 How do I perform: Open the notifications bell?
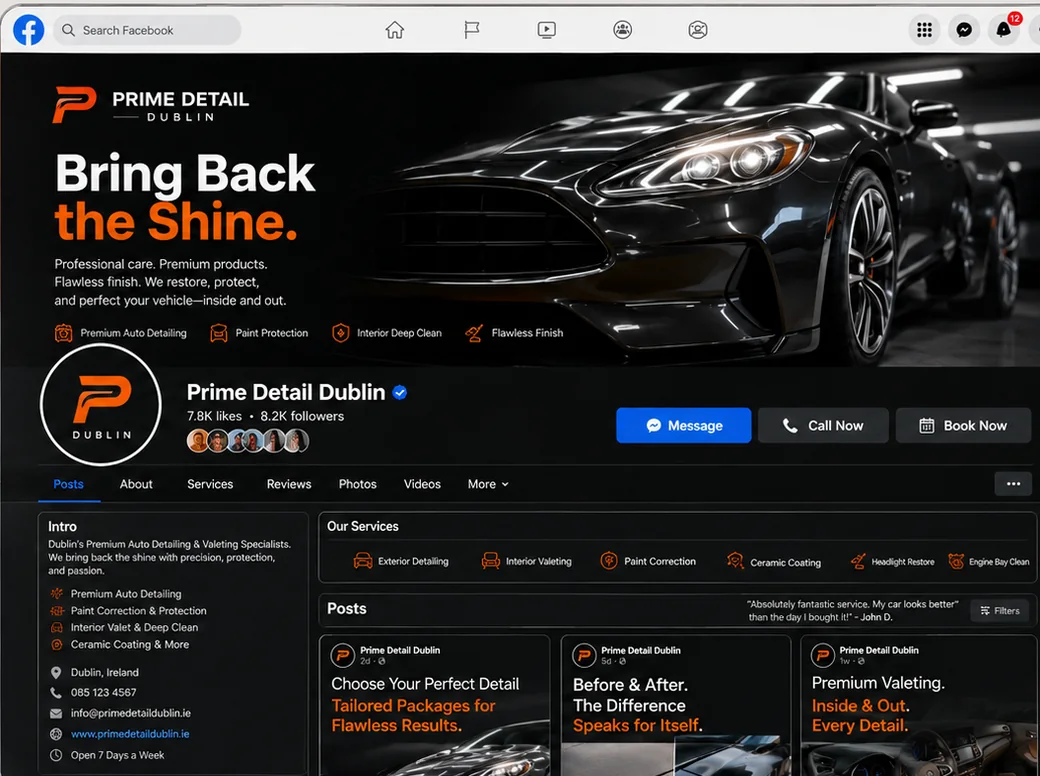pos(1004,30)
